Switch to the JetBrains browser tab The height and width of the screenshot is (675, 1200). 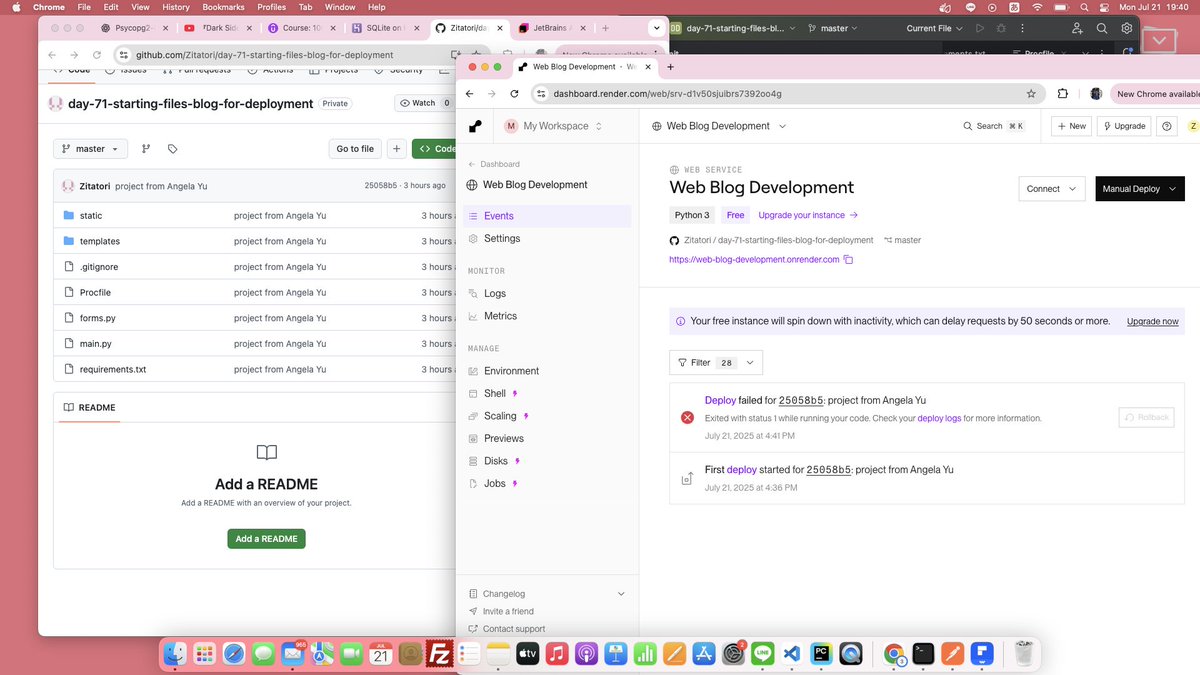click(552, 29)
